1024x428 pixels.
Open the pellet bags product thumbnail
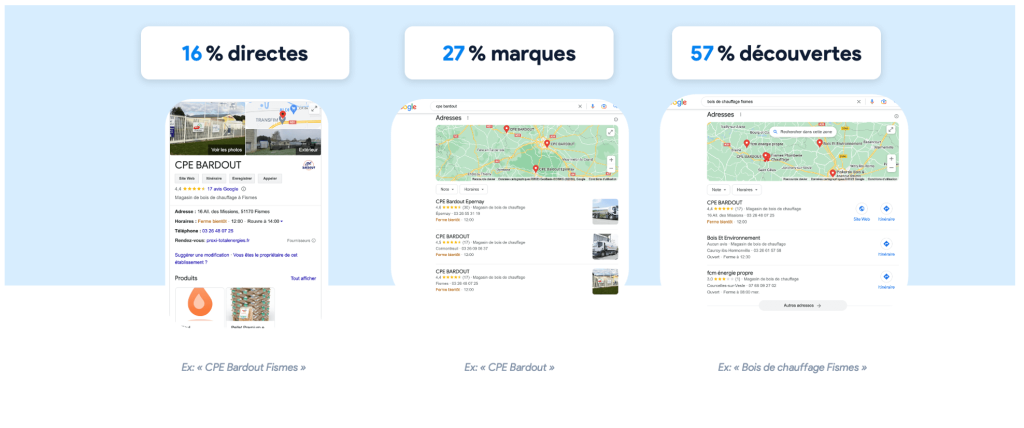pyautogui.click(x=250, y=304)
